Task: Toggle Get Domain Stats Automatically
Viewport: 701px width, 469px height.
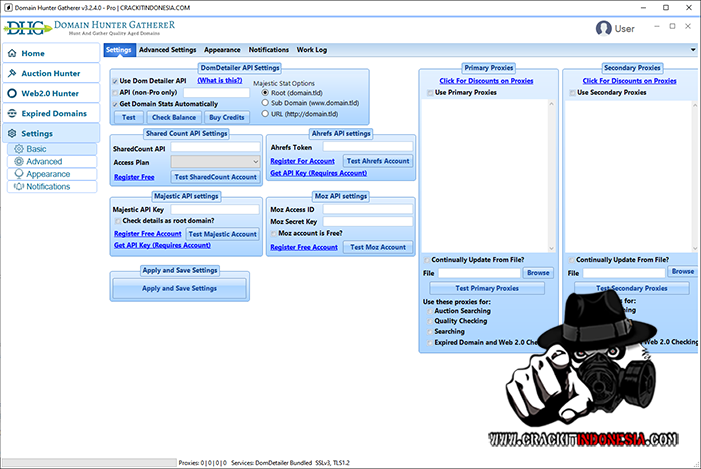Action: click(115, 104)
